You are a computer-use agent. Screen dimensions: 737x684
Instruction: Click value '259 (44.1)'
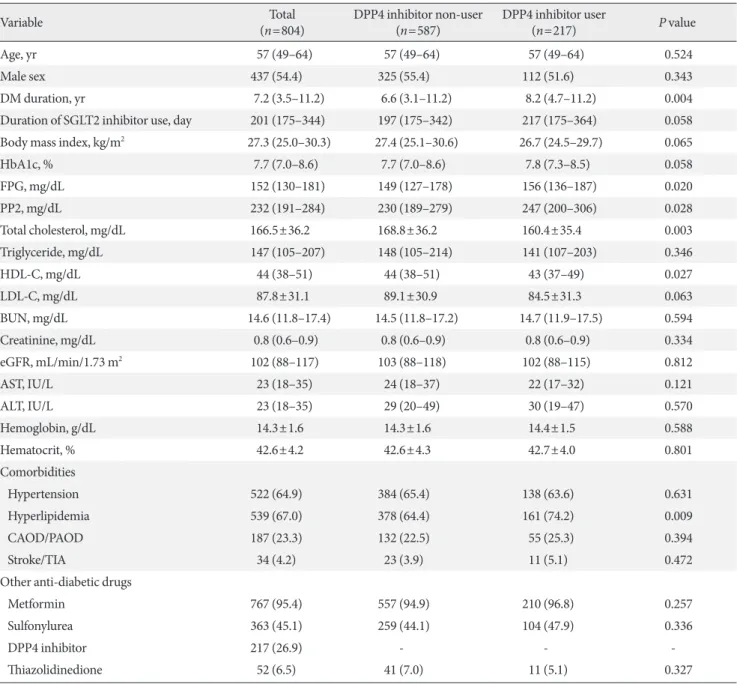tap(404, 626)
